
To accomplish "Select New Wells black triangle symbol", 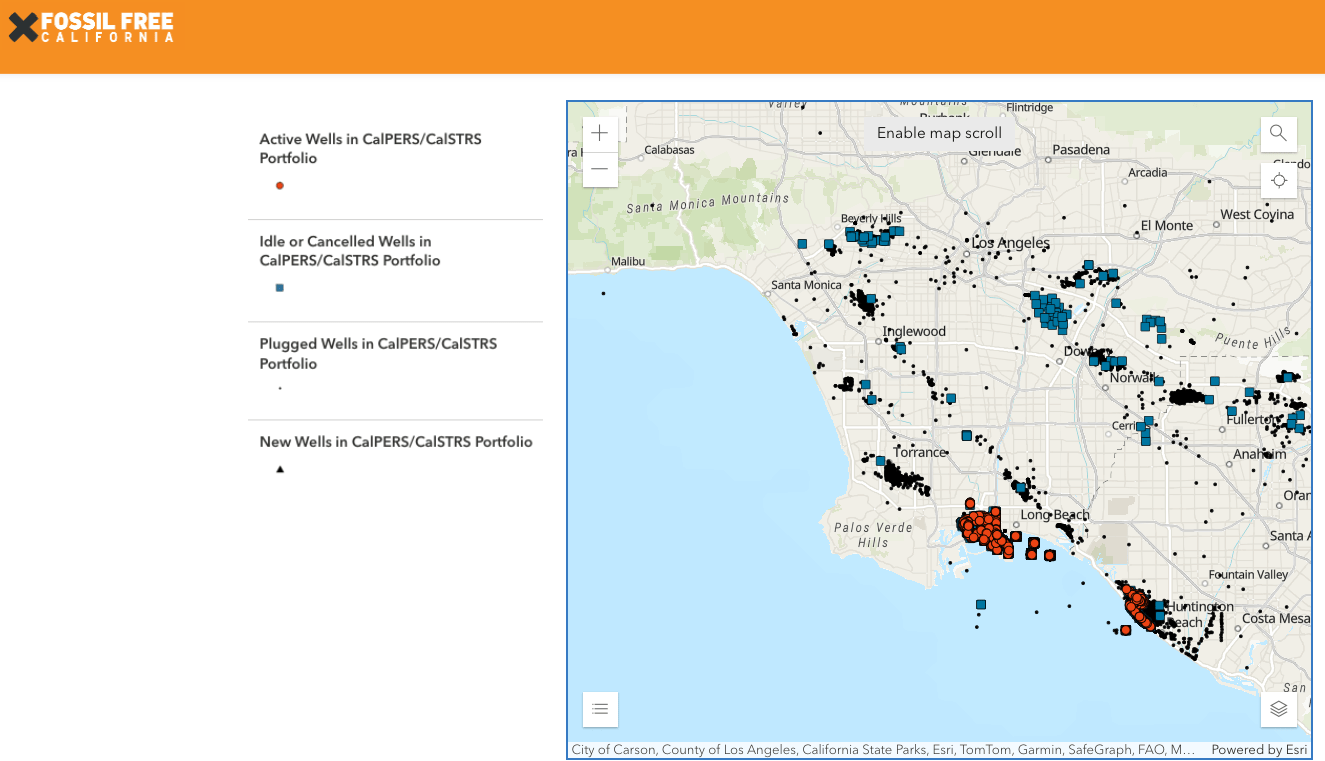I will pos(280,469).
